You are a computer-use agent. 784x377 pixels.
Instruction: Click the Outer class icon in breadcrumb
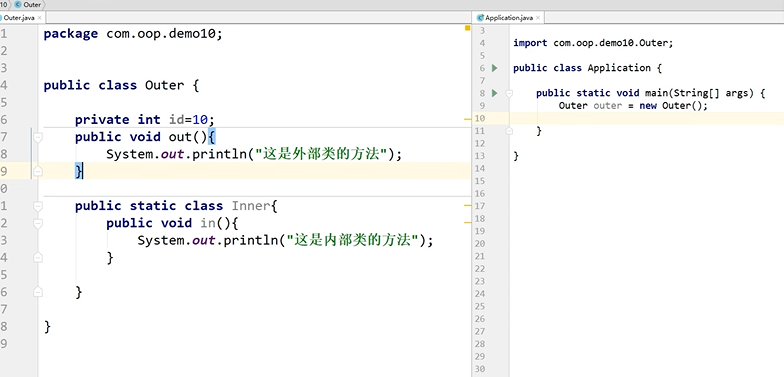18,4
